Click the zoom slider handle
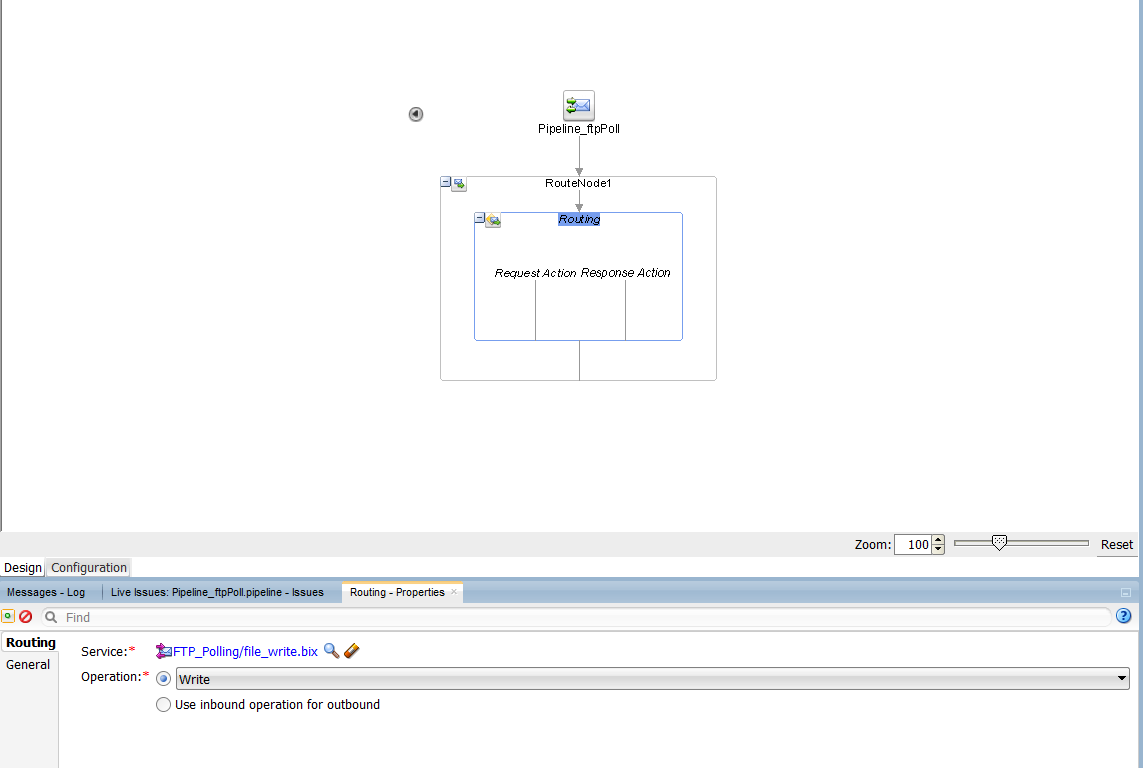This screenshot has width=1143, height=768. click(998, 543)
